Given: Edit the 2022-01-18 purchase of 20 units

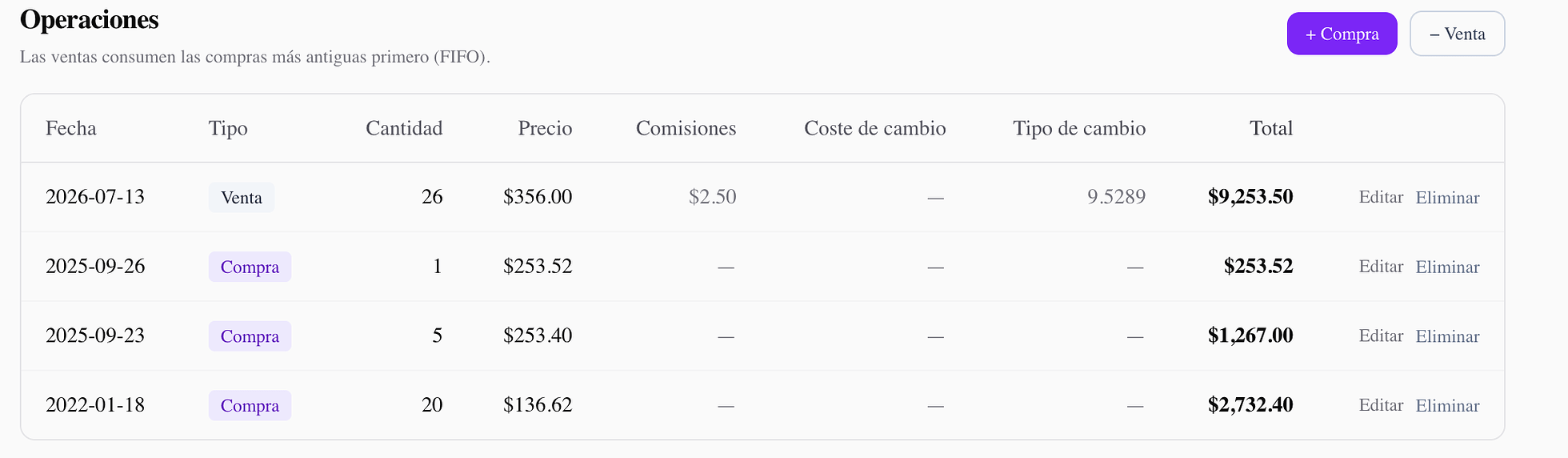Looking at the screenshot, I should click(x=1381, y=405).
